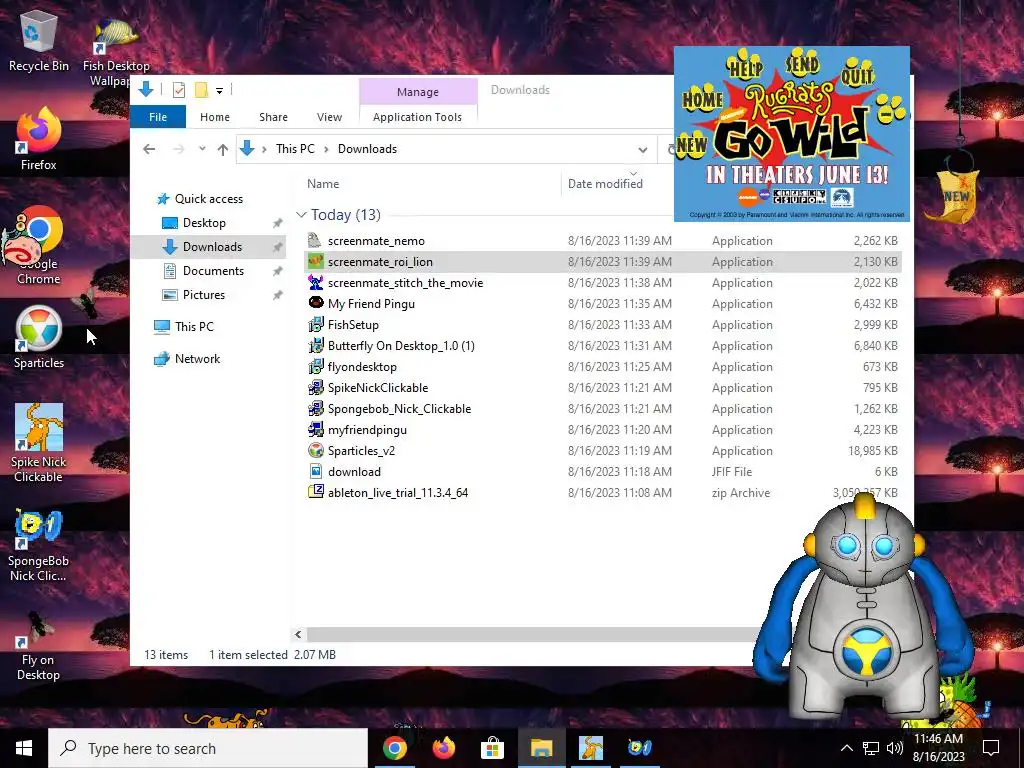Go up one level with Up arrow
The image size is (1024, 768).
[223, 150]
